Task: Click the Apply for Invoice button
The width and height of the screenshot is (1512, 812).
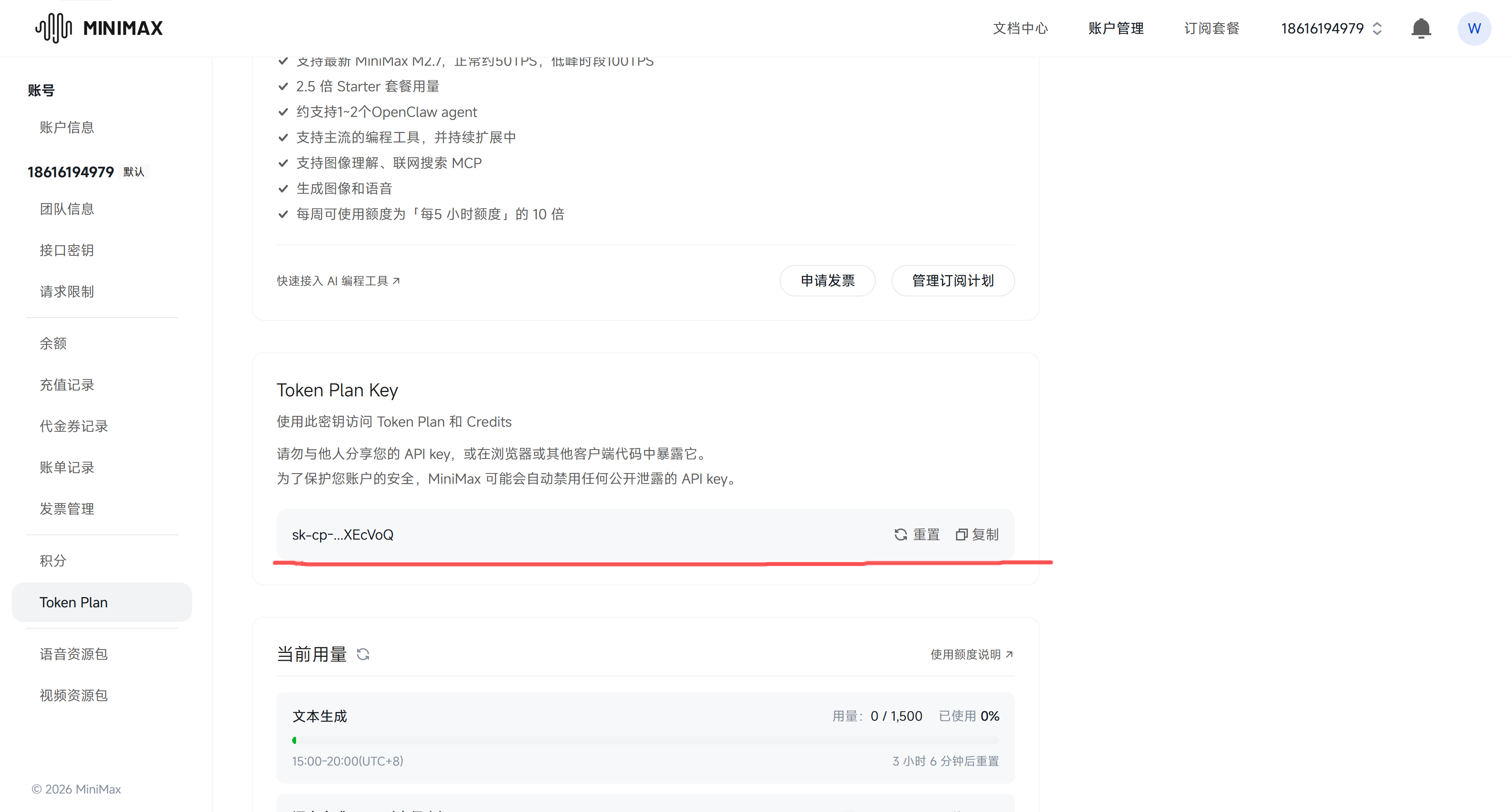Action: (x=827, y=281)
